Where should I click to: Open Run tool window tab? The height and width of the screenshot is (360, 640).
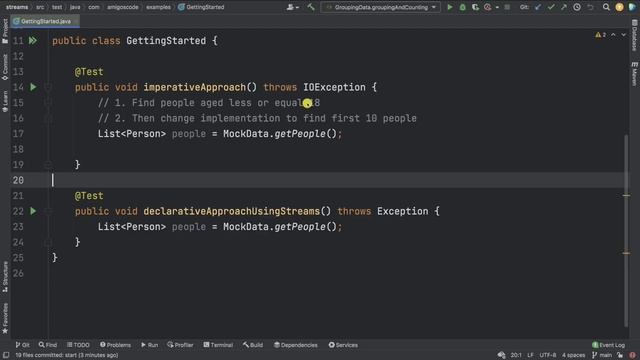(x=149, y=345)
